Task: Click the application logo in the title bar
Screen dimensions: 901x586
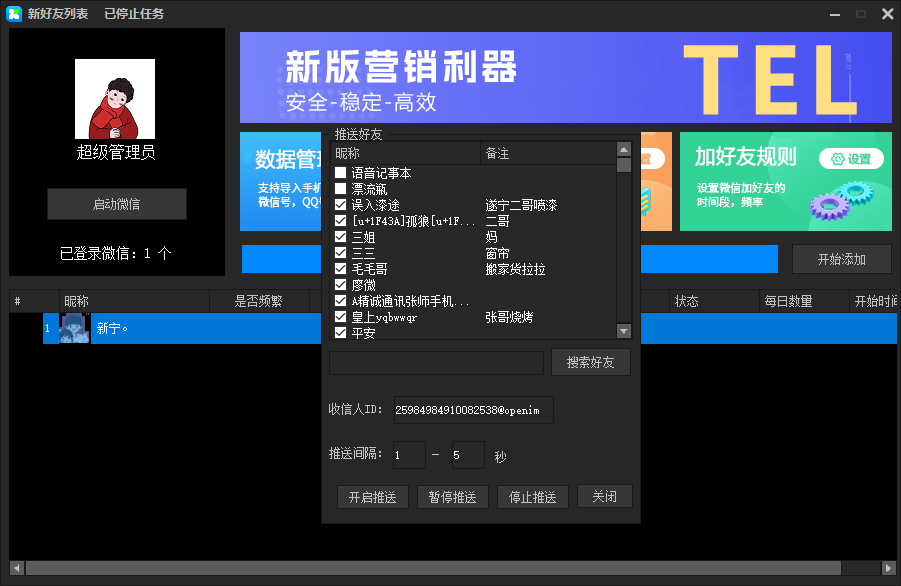Action: click(13, 14)
